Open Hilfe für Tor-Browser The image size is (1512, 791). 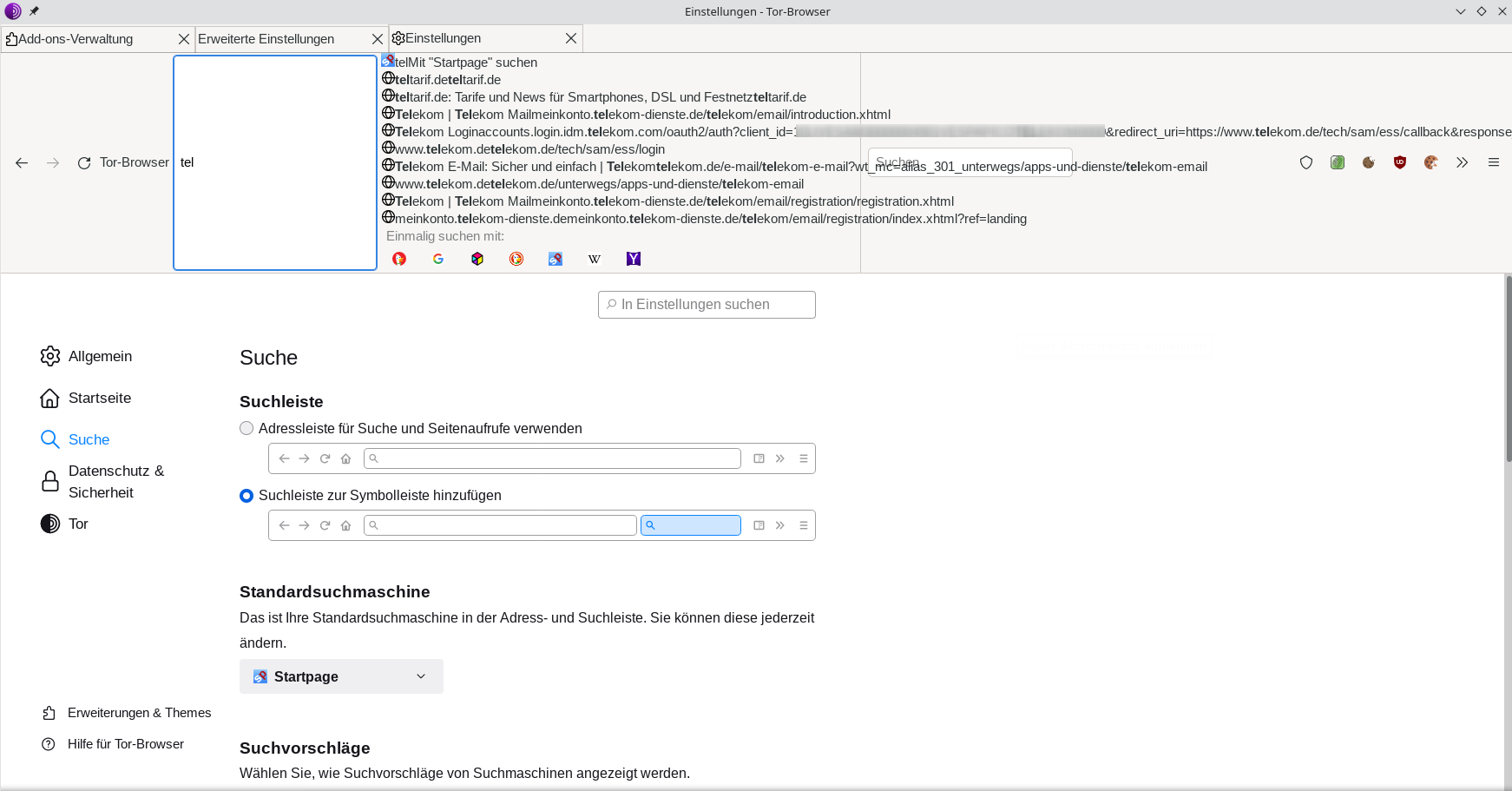(113, 744)
